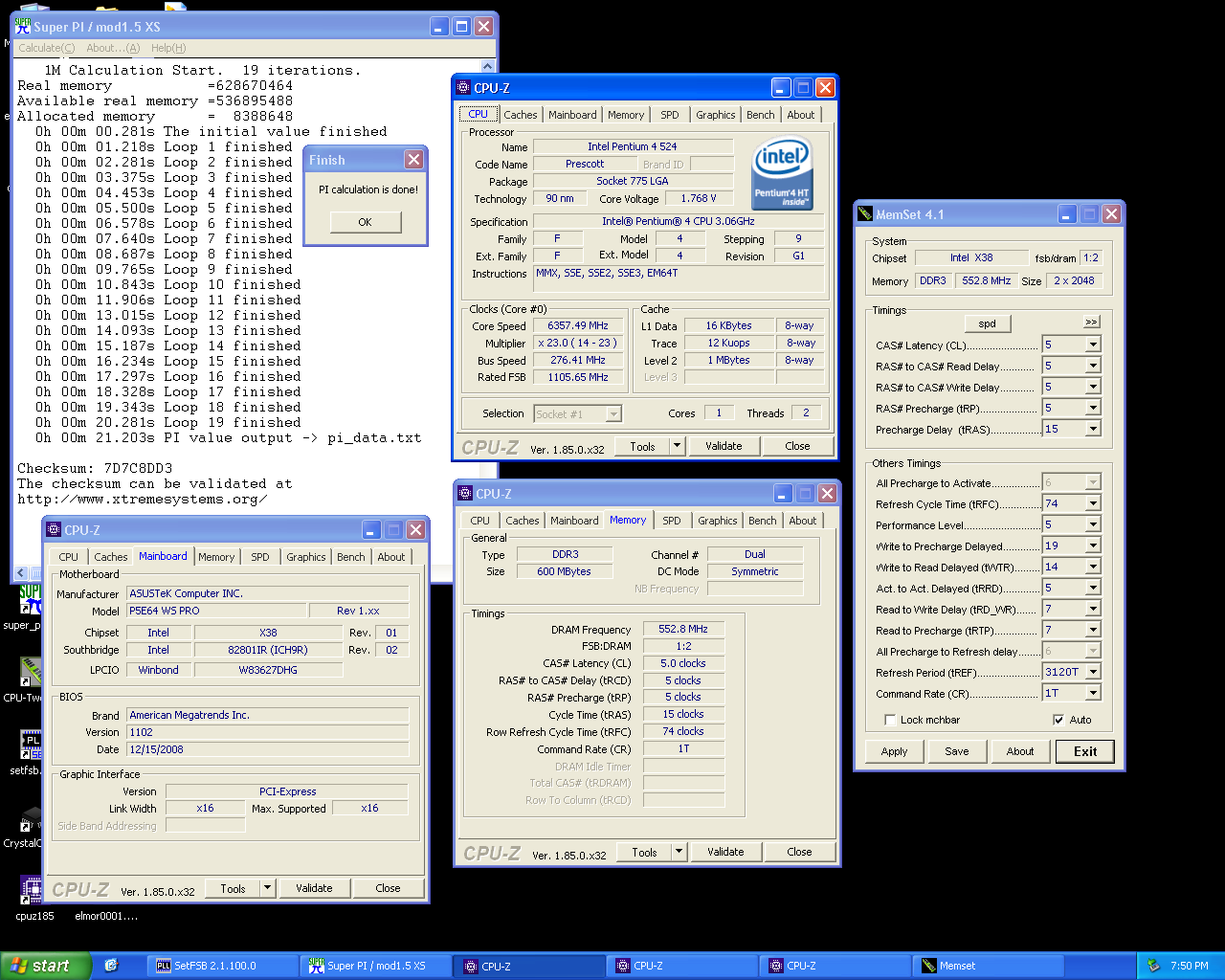Switch to Super PI in the taskbar

375,966
